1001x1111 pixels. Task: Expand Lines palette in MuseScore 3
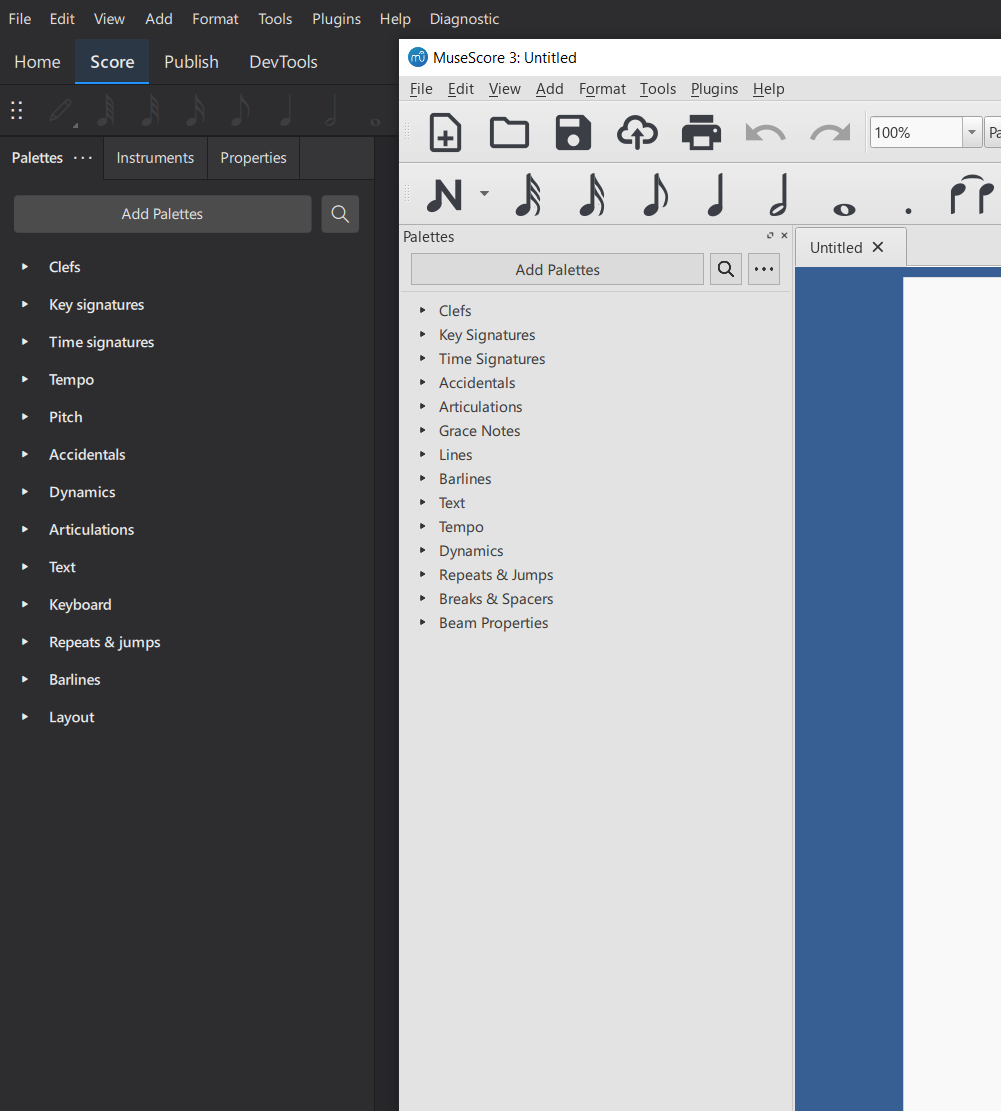[x=422, y=454]
